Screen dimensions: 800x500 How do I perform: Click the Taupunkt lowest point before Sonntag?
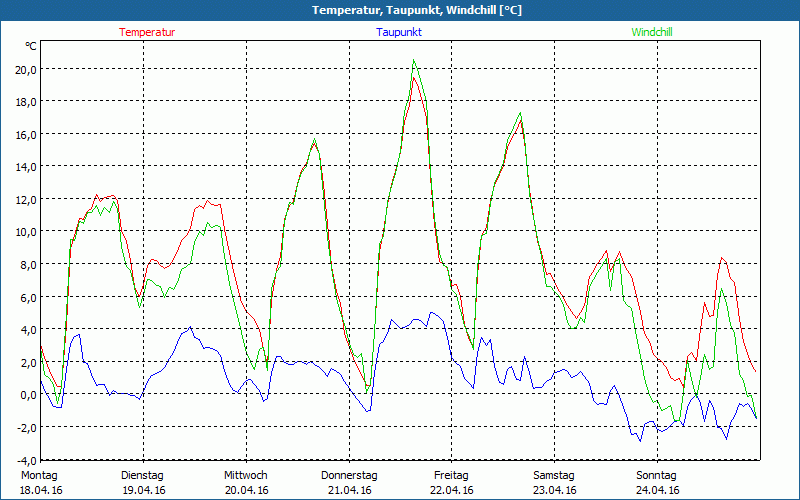(640, 441)
